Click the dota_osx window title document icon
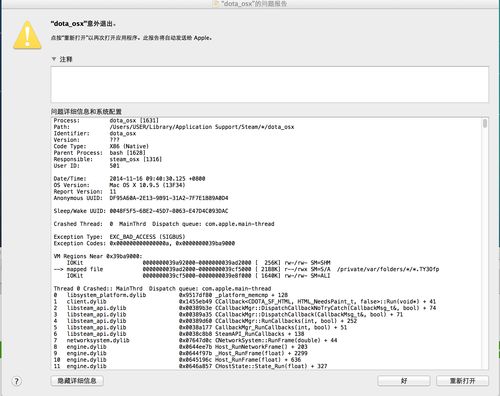 [x=216, y=4]
